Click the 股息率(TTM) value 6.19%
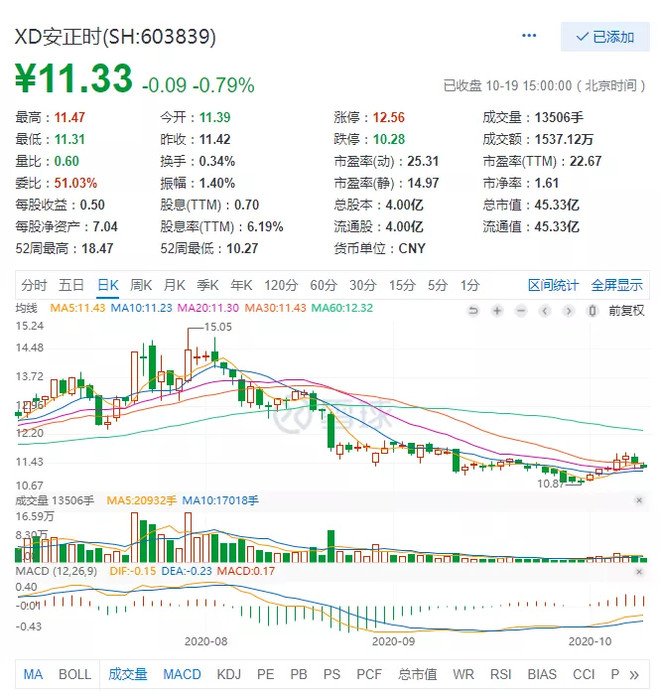 pos(265,226)
